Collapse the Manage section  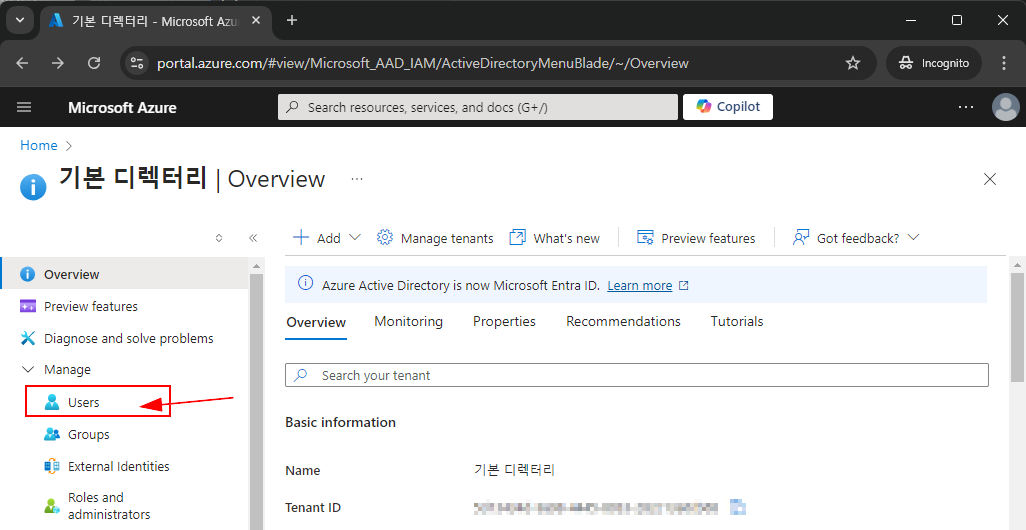point(56,370)
